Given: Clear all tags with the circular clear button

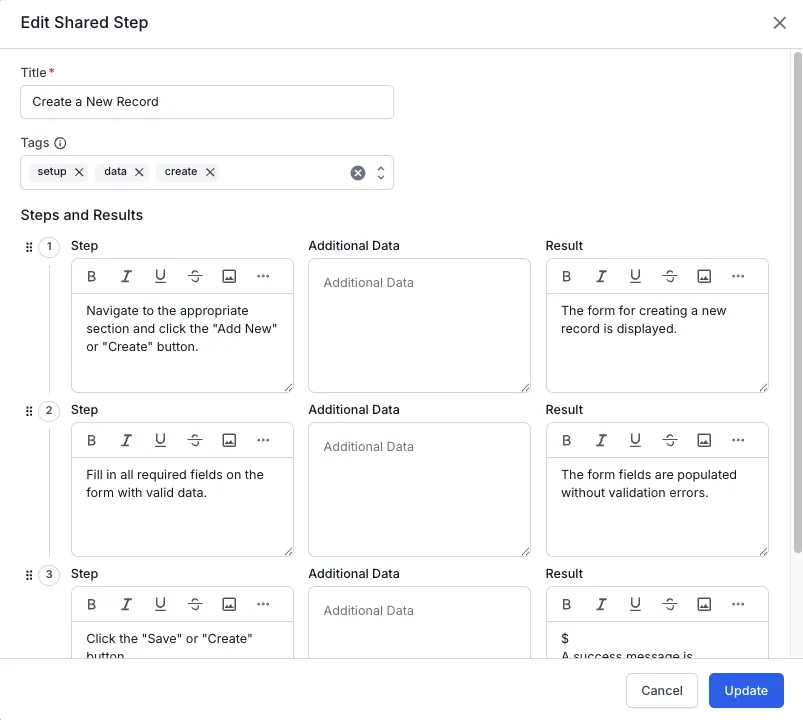Looking at the screenshot, I should pos(358,172).
